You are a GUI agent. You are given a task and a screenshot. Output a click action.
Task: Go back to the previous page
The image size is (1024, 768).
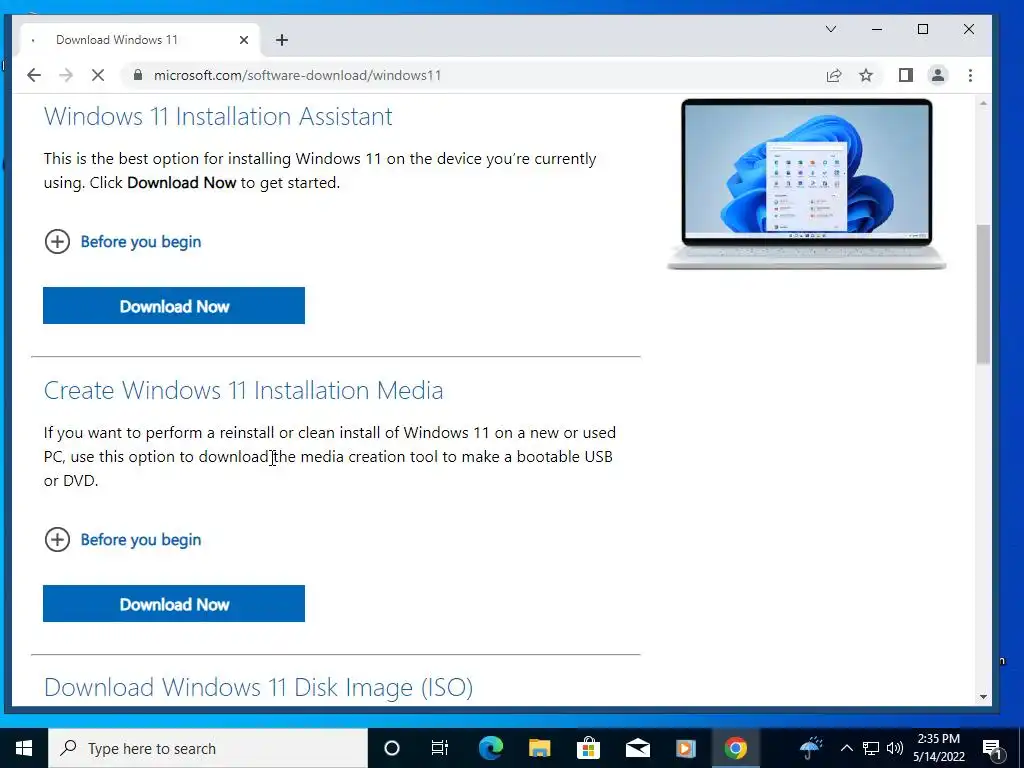[x=34, y=75]
